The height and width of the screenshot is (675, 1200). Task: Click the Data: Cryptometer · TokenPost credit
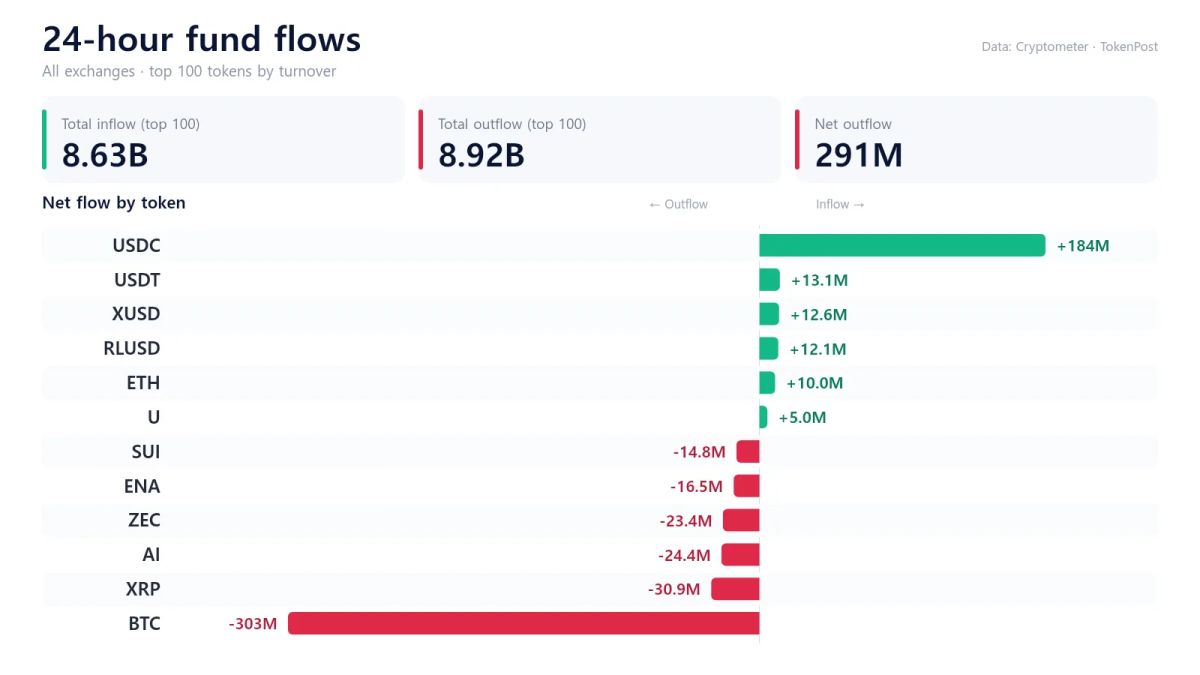[1070, 47]
